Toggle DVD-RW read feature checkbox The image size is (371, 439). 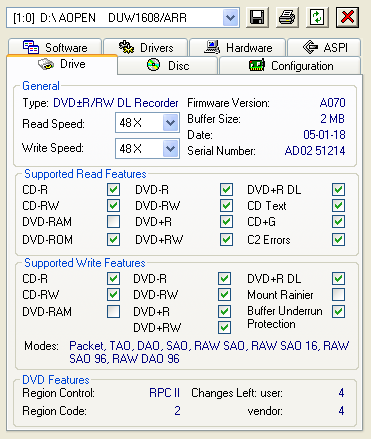pos(226,205)
